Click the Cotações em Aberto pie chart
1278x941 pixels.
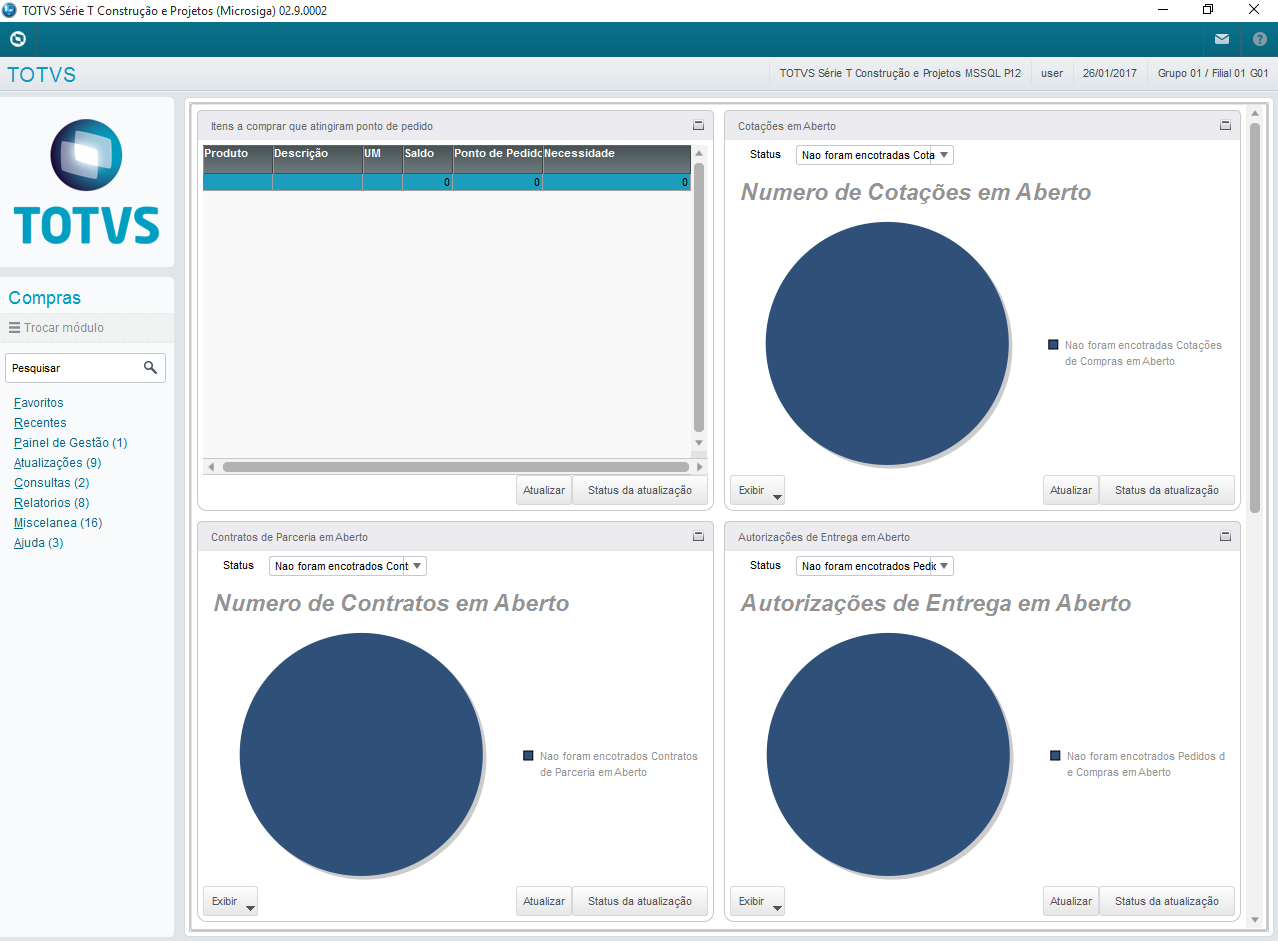888,343
